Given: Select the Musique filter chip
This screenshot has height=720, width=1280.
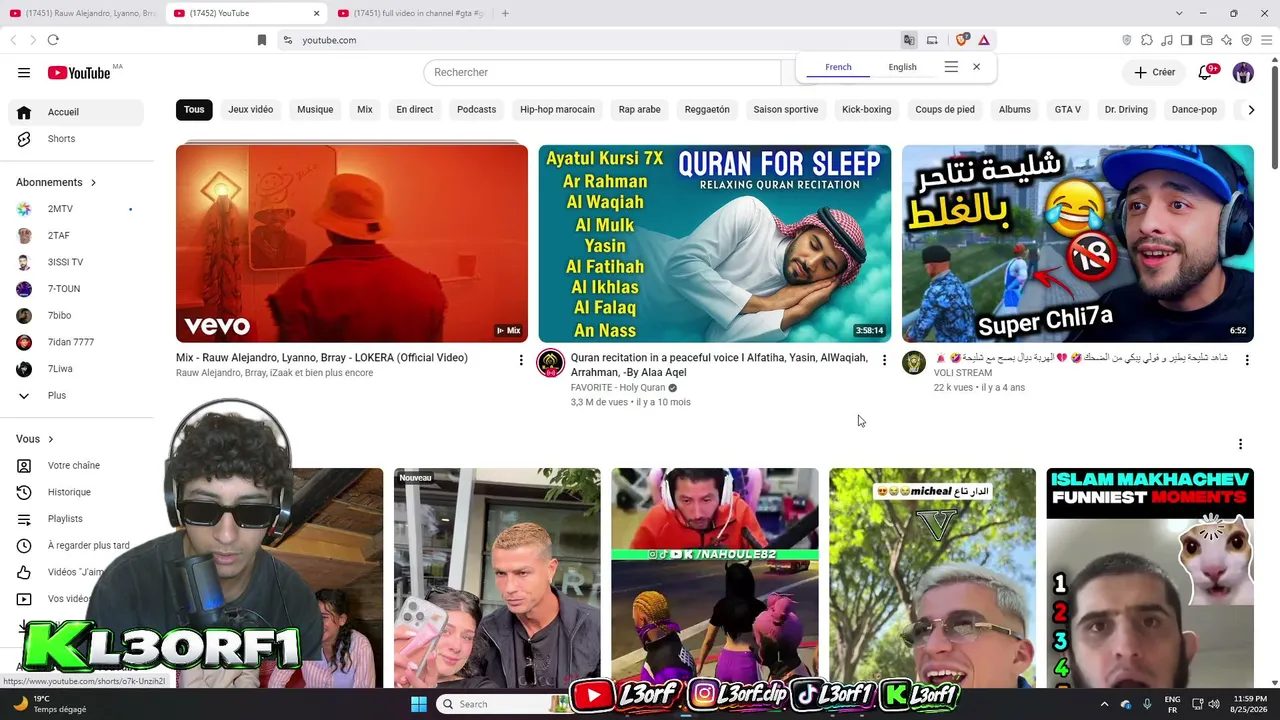Looking at the screenshot, I should [x=315, y=110].
